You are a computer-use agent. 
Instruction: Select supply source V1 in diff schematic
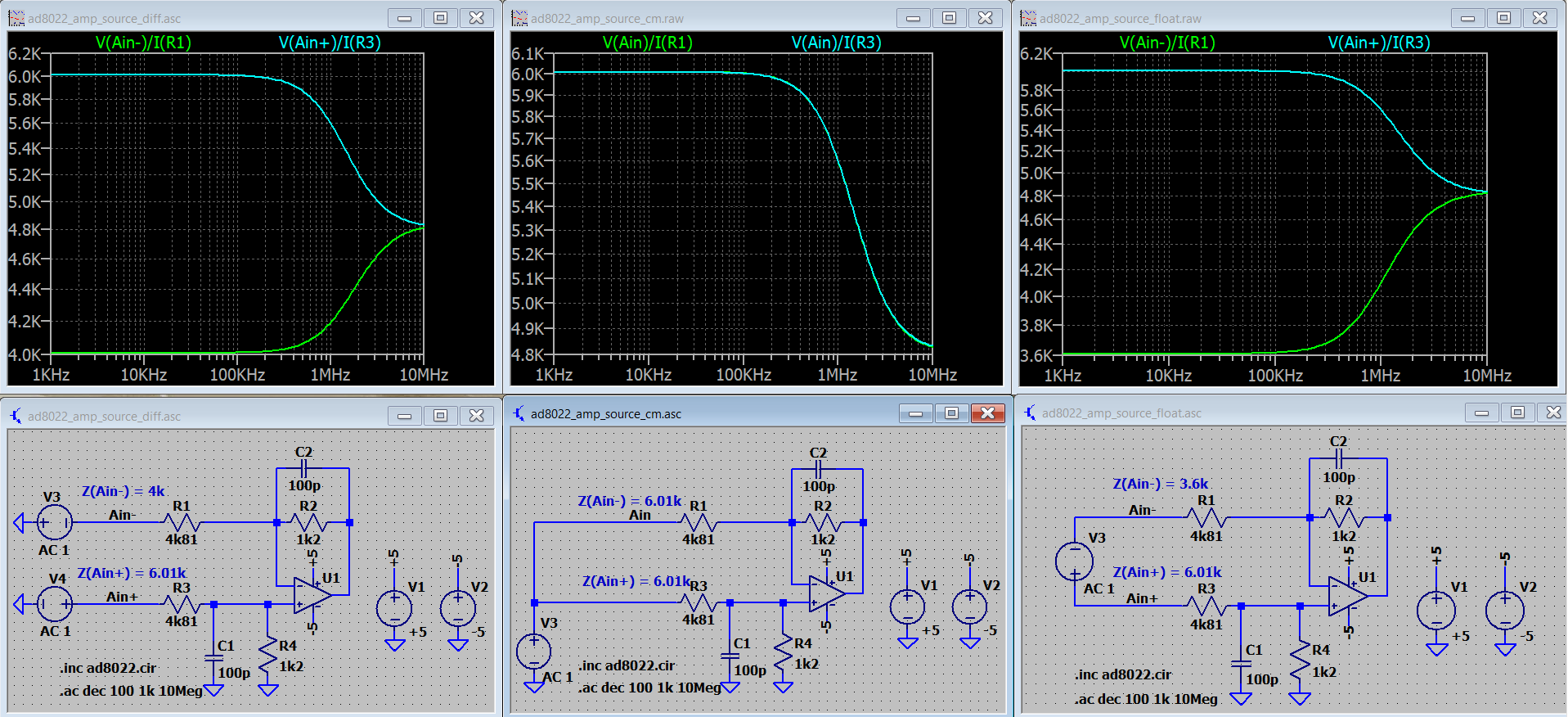[x=394, y=609]
